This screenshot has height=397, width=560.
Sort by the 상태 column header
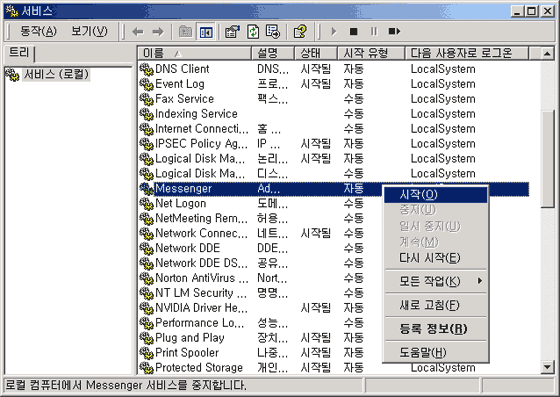coord(316,53)
